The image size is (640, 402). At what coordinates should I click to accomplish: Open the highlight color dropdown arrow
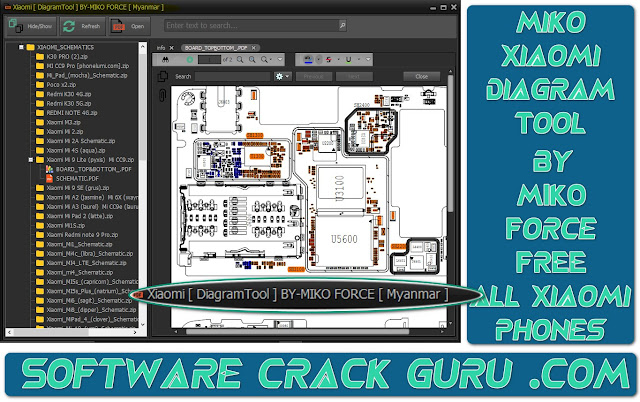point(318,60)
